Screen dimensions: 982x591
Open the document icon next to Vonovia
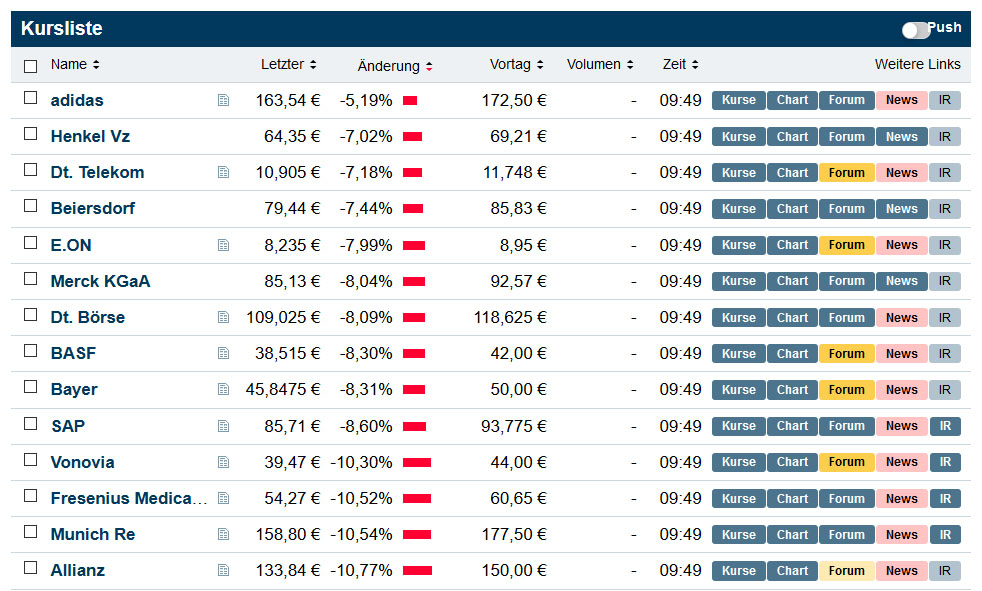(224, 463)
